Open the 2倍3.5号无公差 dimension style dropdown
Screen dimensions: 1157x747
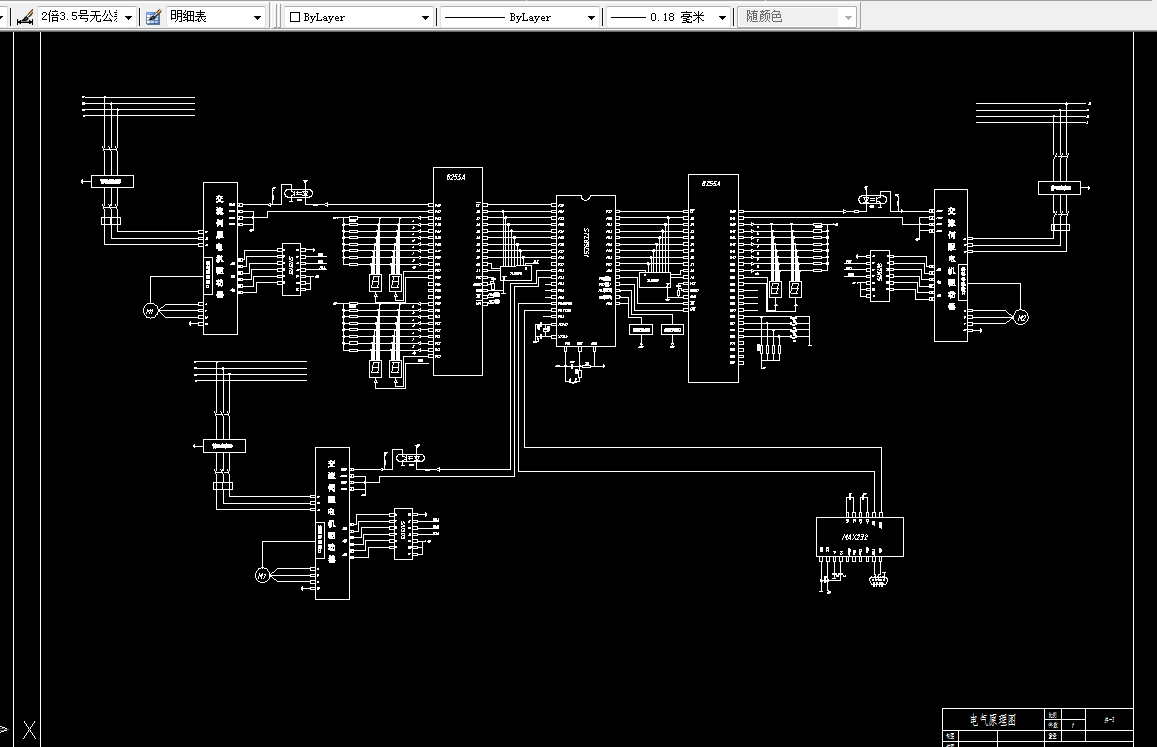[x=128, y=17]
